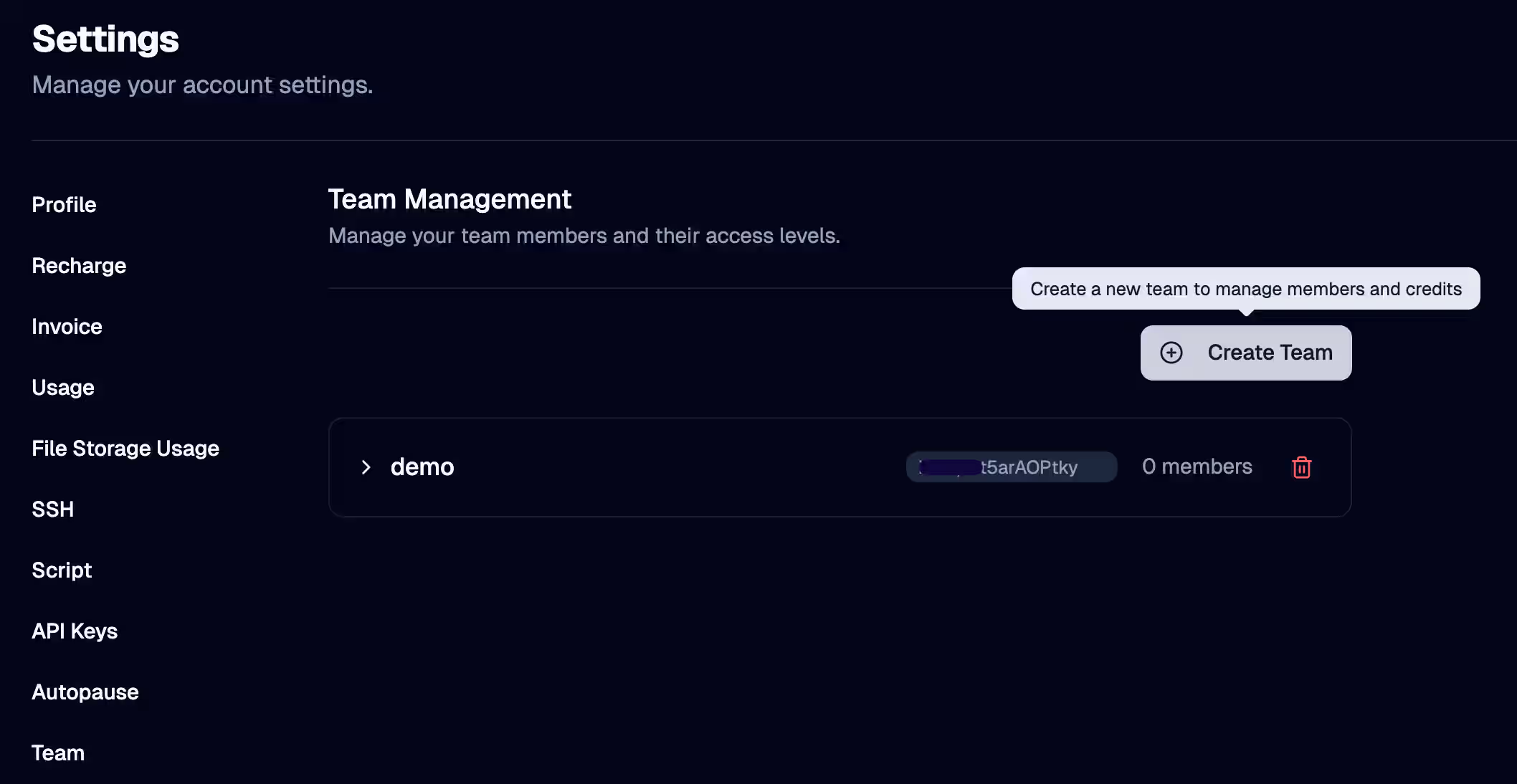Delete the demo team with trash icon

[x=1301, y=467]
